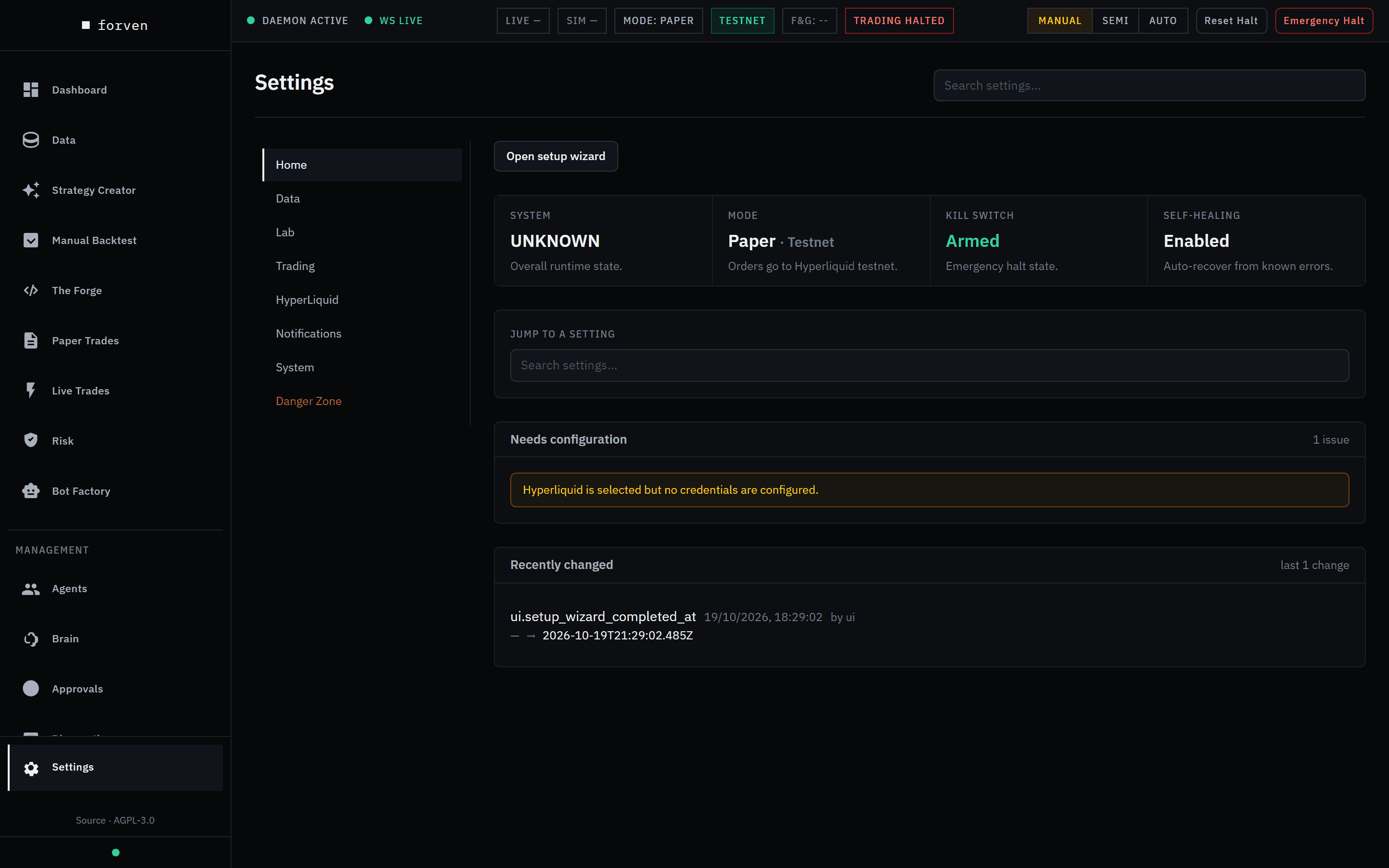The height and width of the screenshot is (868, 1389).
Task: Open the Lab settings section
Action: [362, 232]
